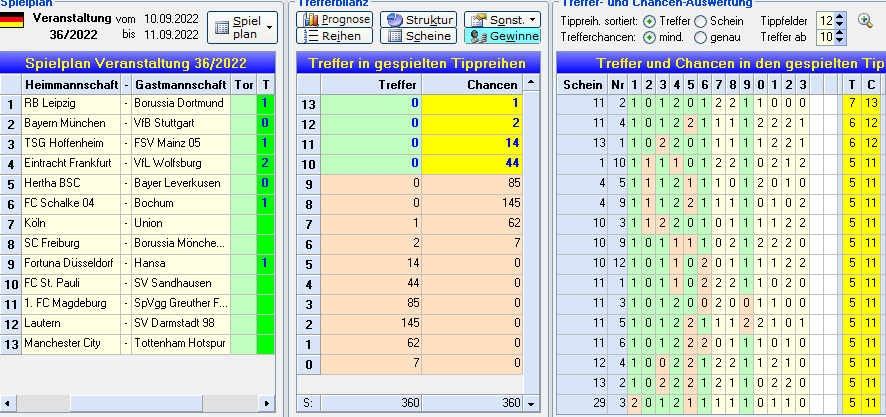
Task: Click the Schein column header
Action: coord(583,85)
